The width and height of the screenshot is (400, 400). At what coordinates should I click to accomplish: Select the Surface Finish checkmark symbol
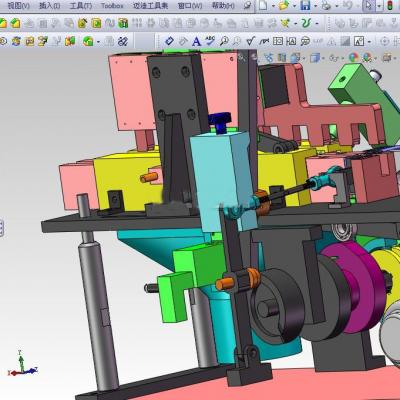point(250,41)
